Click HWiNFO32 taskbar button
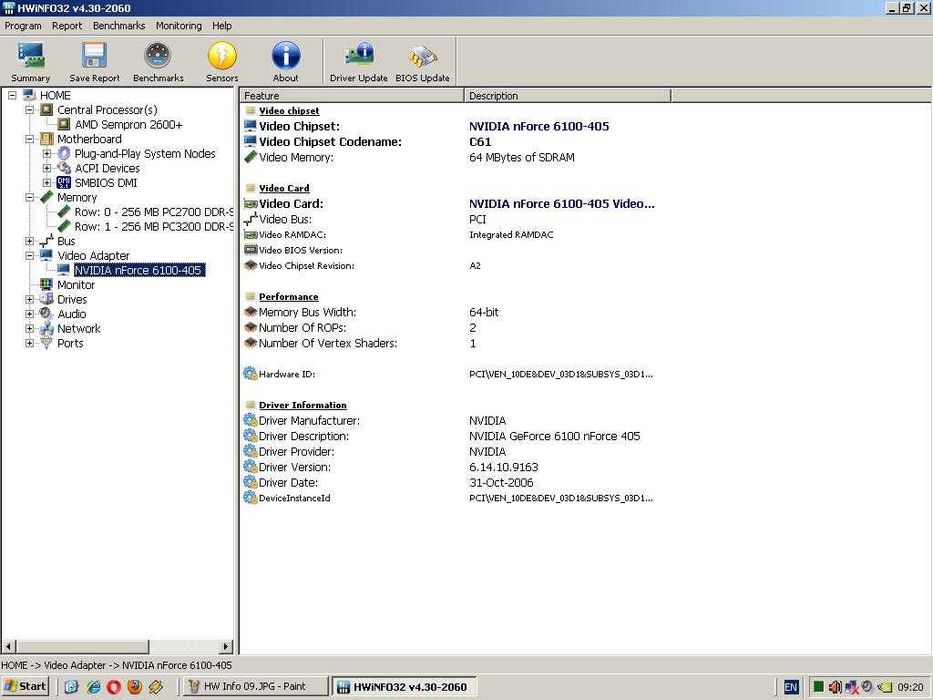 click(x=404, y=686)
